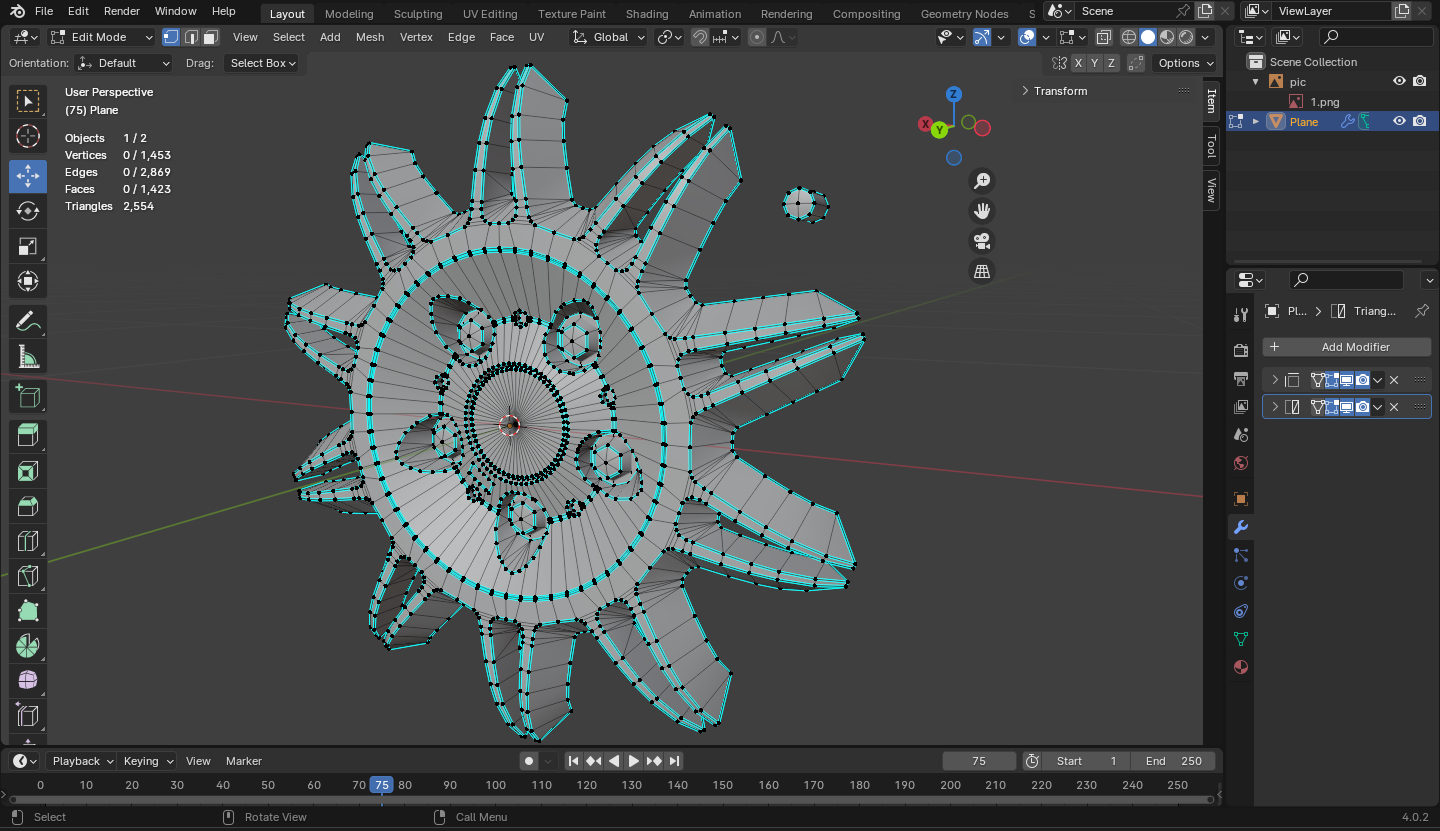Viewport: 1440px width, 831px height.
Task: Jump to the timeline end frame
Action: pyautogui.click(x=675, y=761)
